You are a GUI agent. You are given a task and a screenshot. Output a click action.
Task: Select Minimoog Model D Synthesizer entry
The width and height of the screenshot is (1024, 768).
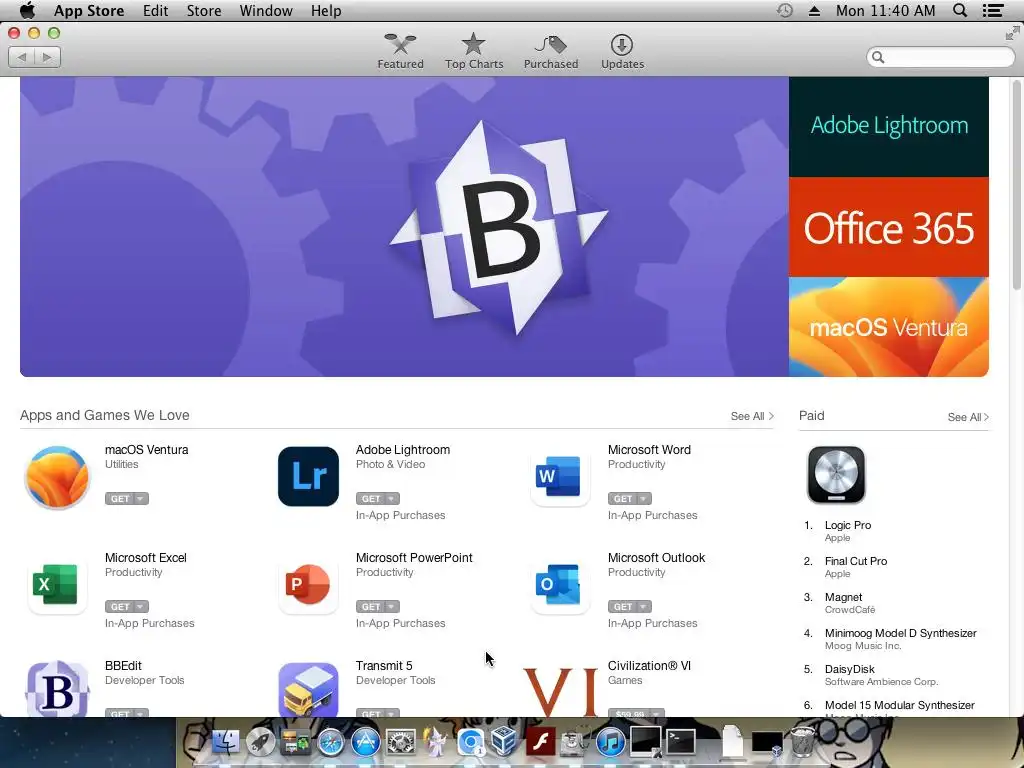(x=901, y=633)
